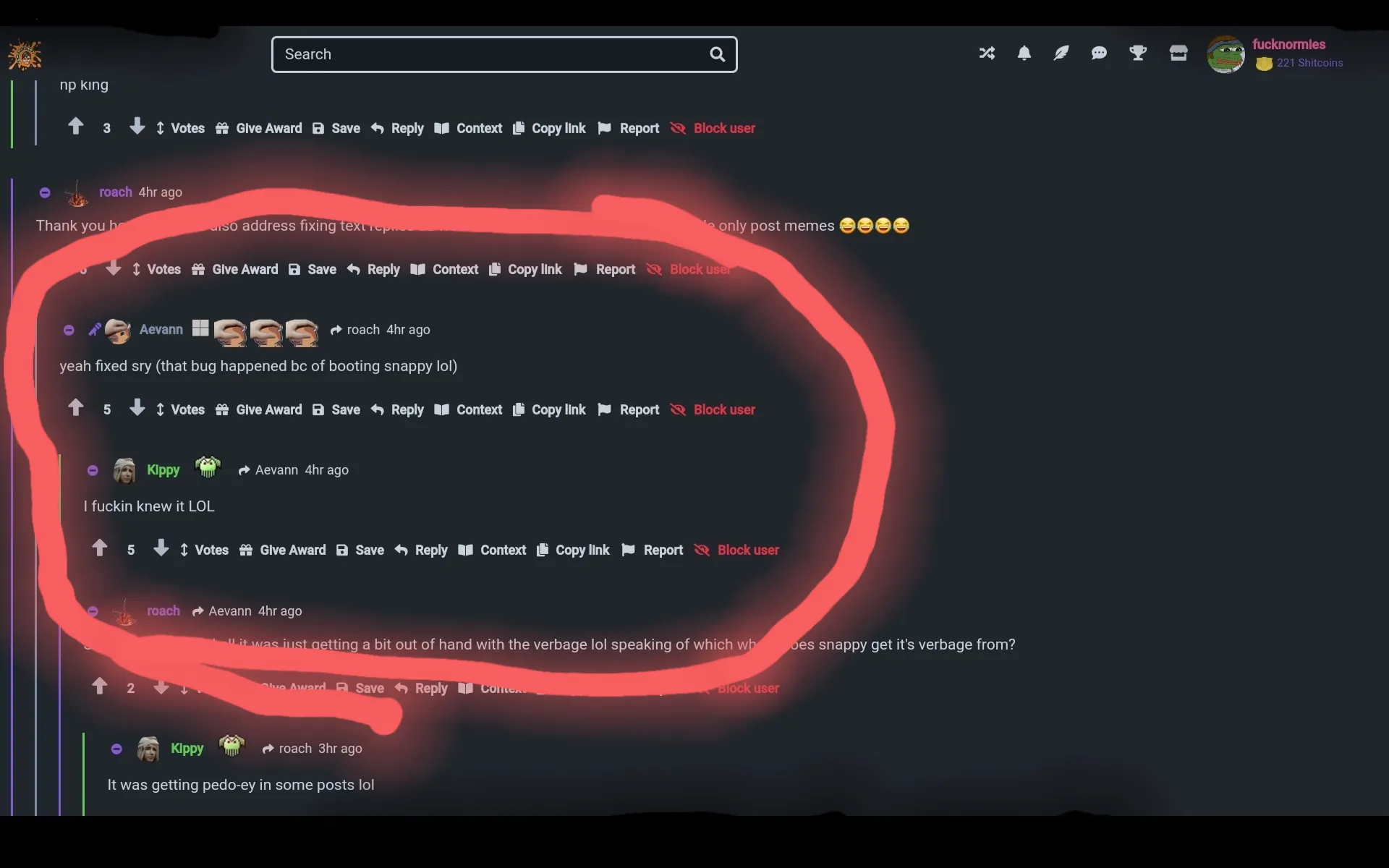Click the random shuffle icon in the header

986,54
